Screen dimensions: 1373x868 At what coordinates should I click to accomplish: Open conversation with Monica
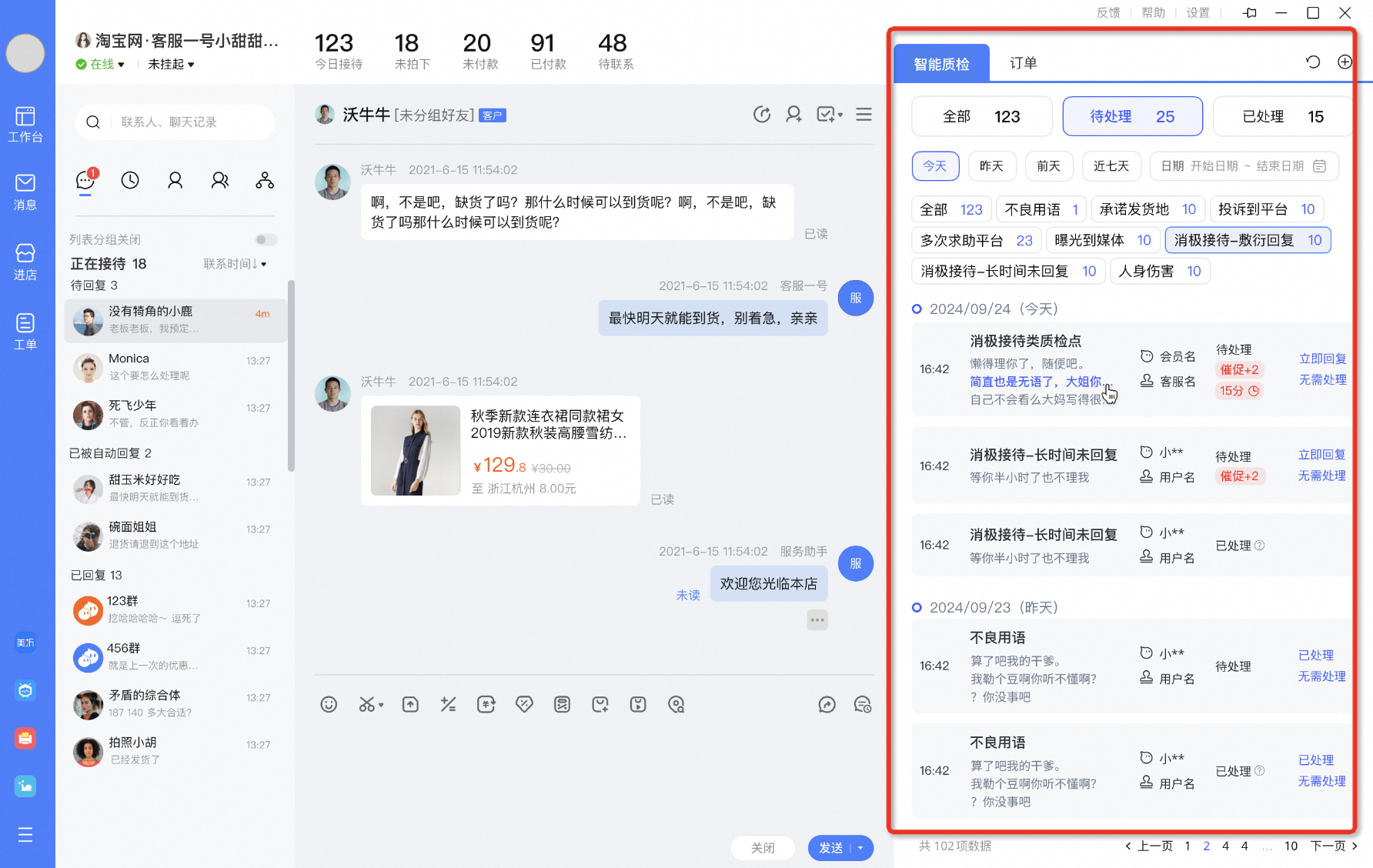click(x=175, y=367)
